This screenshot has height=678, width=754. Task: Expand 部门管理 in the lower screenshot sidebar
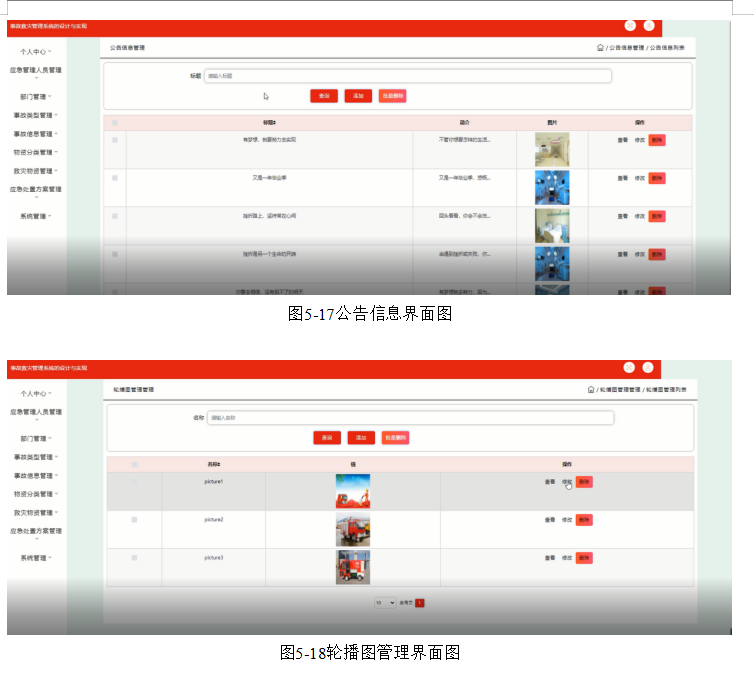pyautogui.click(x=36, y=439)
